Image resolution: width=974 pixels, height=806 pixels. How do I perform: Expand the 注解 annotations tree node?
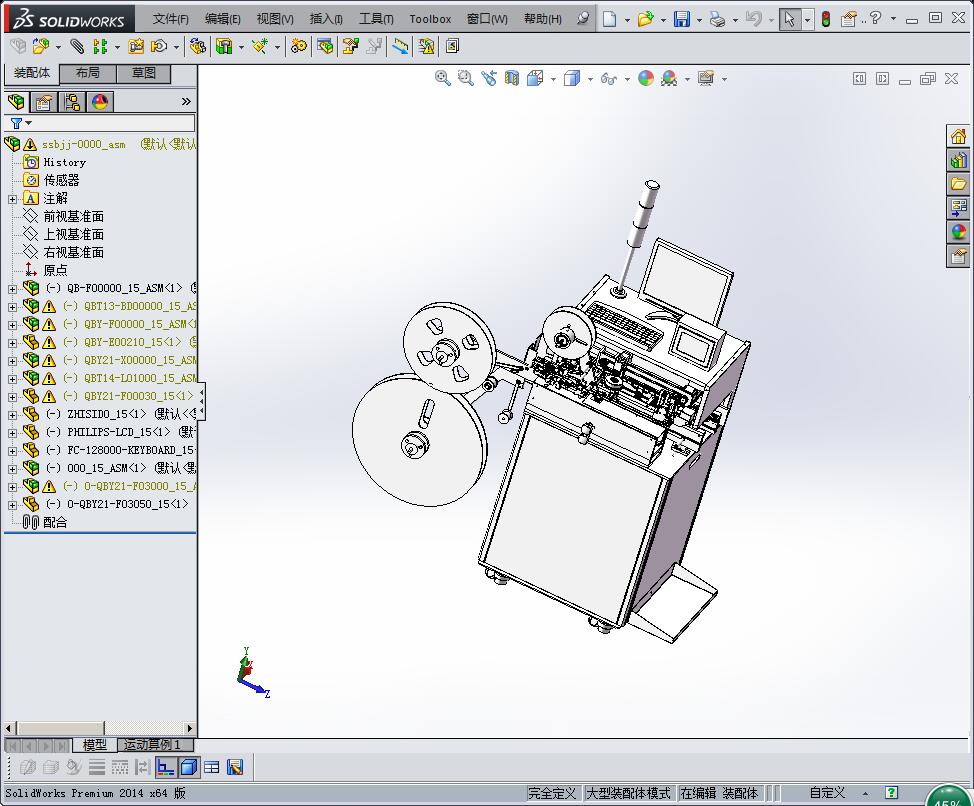[x=12, y=198]
